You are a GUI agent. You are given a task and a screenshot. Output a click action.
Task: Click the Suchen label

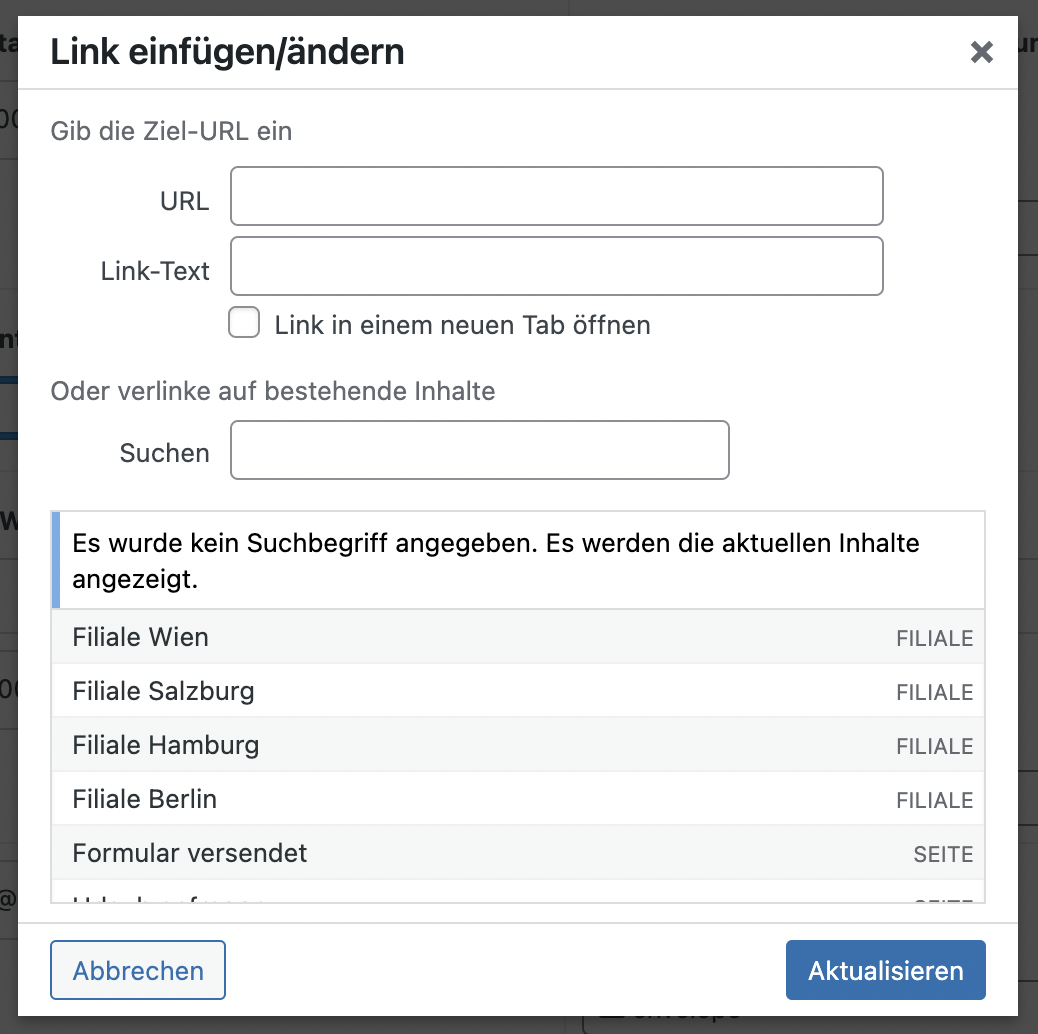pos(164,453)
